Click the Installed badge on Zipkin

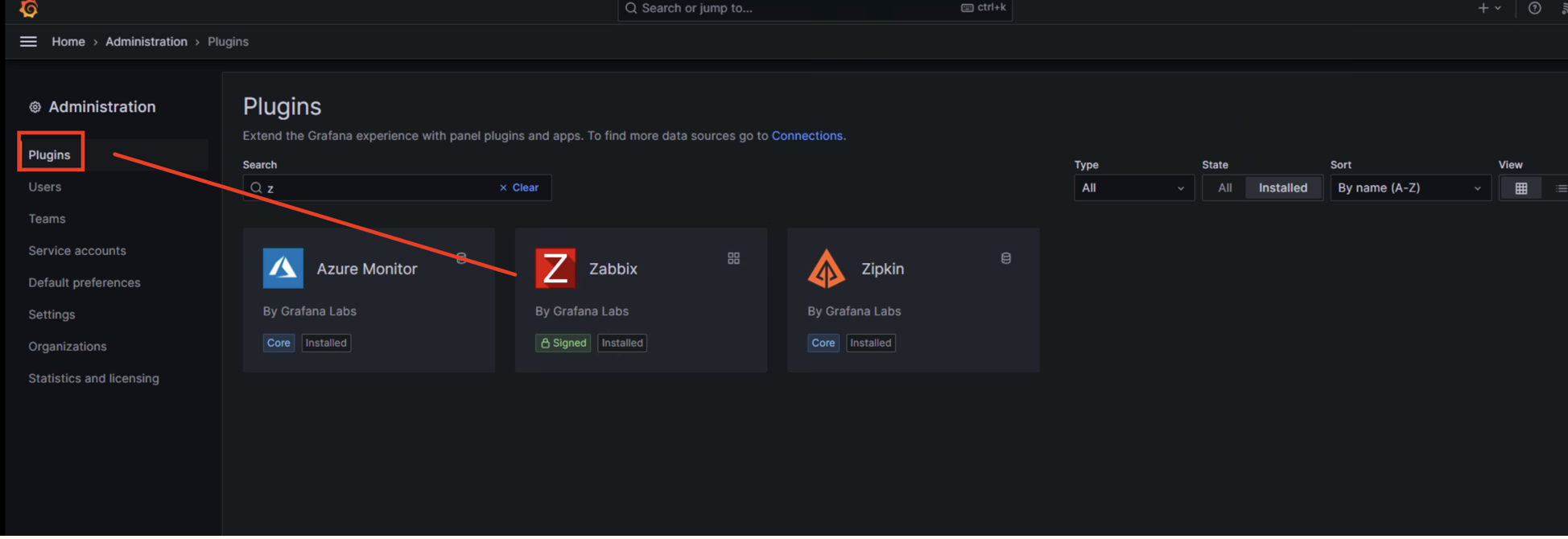point(871,343)
